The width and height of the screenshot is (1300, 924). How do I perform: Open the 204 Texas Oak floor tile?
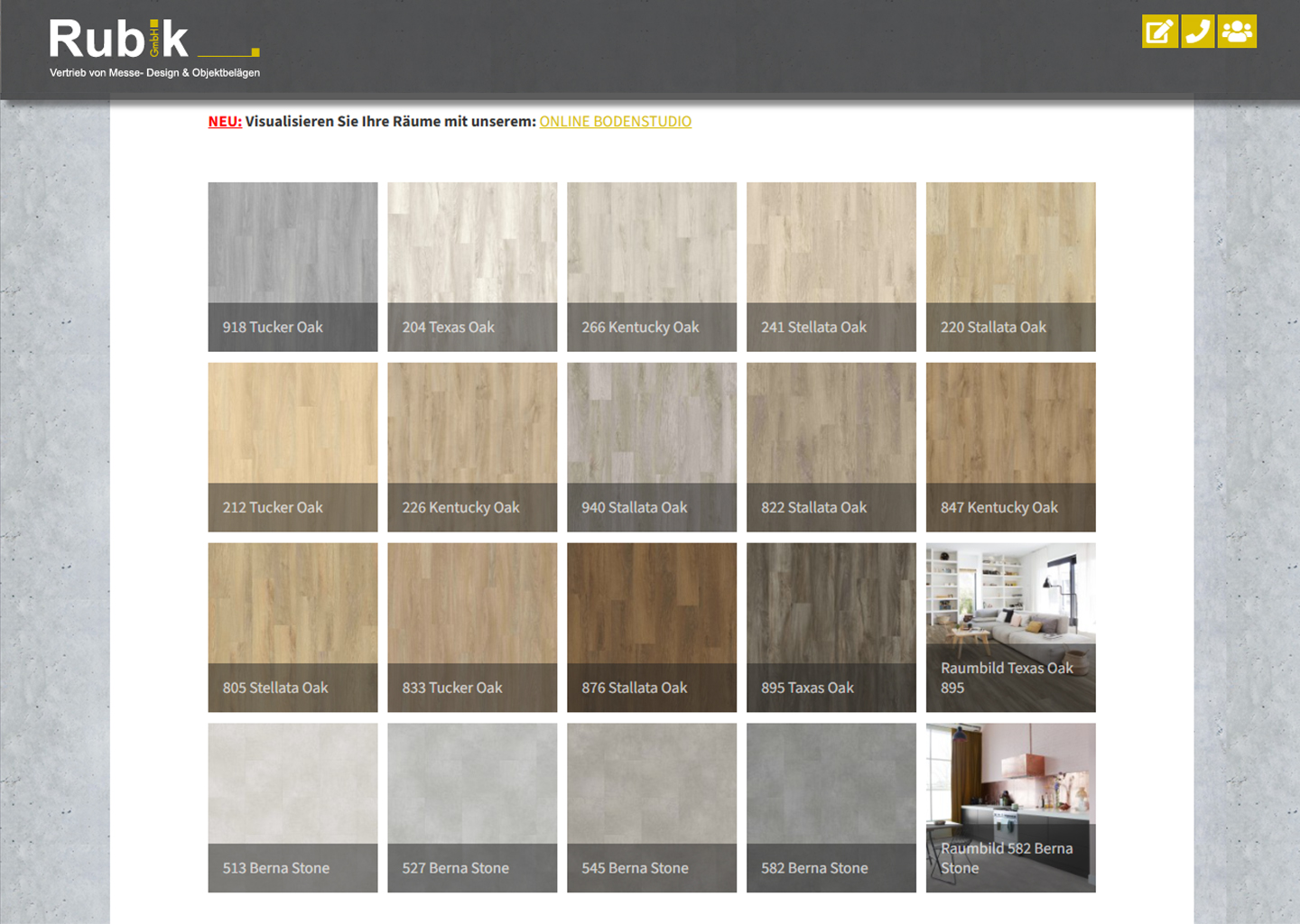click(x=472, y=266)
